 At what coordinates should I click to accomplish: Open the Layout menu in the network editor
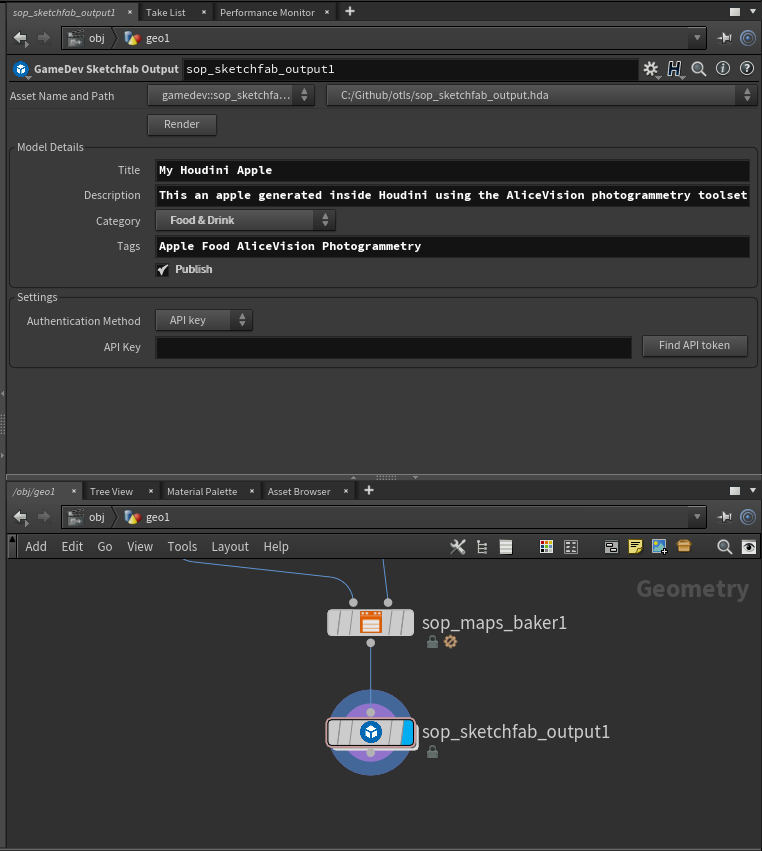pos(230,547)
